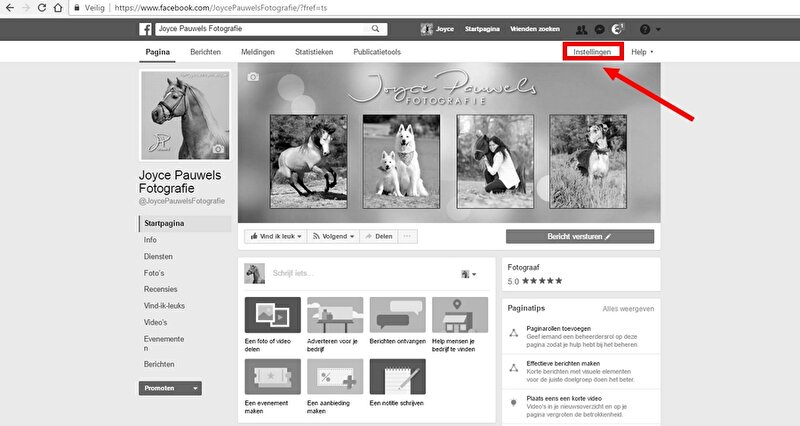Viewport: 800px width, 426px height.
Task: Click camera icon on profile picture
Action: click(219, 149)
